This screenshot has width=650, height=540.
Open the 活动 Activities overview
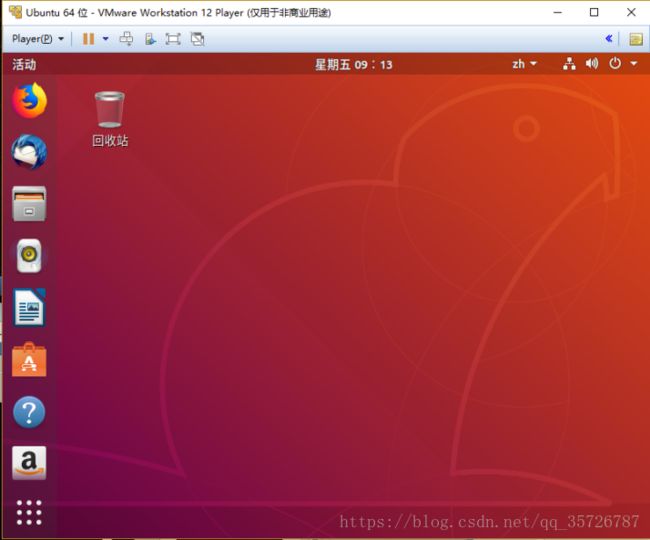[24, 64]
